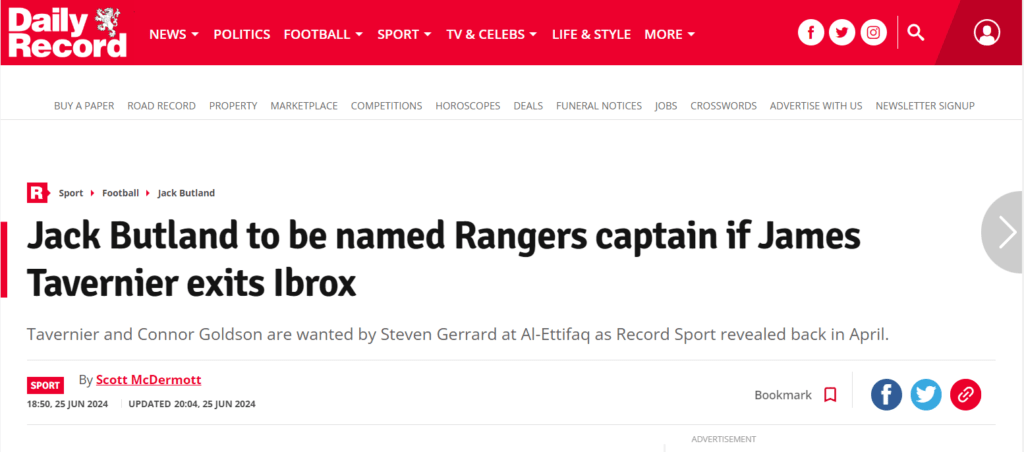1024x452 pixels.
Task: Open the Funeral Notices link
Action: 599,106
